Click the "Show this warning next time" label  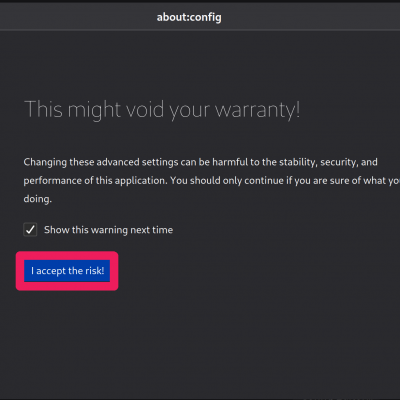pyautogui.click(x=108, y=230)
